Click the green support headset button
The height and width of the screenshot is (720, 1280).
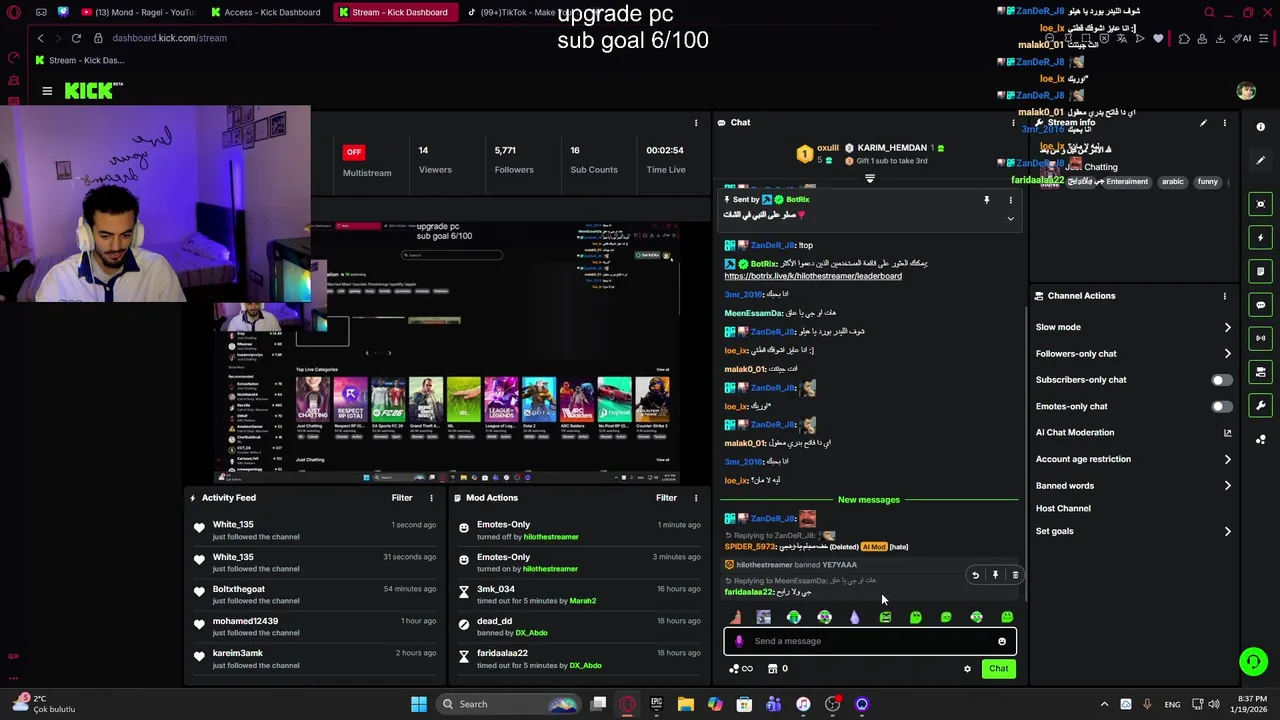click(x=1253, y=661)
